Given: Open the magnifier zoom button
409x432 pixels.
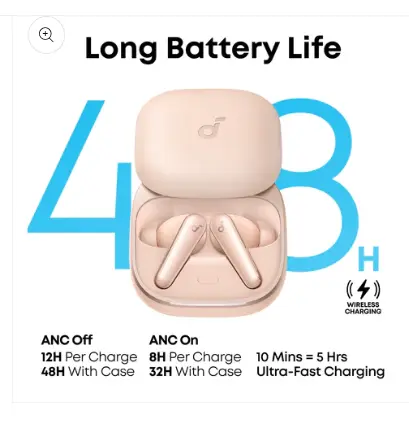Looking at the screenshot, I should (46, 35).
